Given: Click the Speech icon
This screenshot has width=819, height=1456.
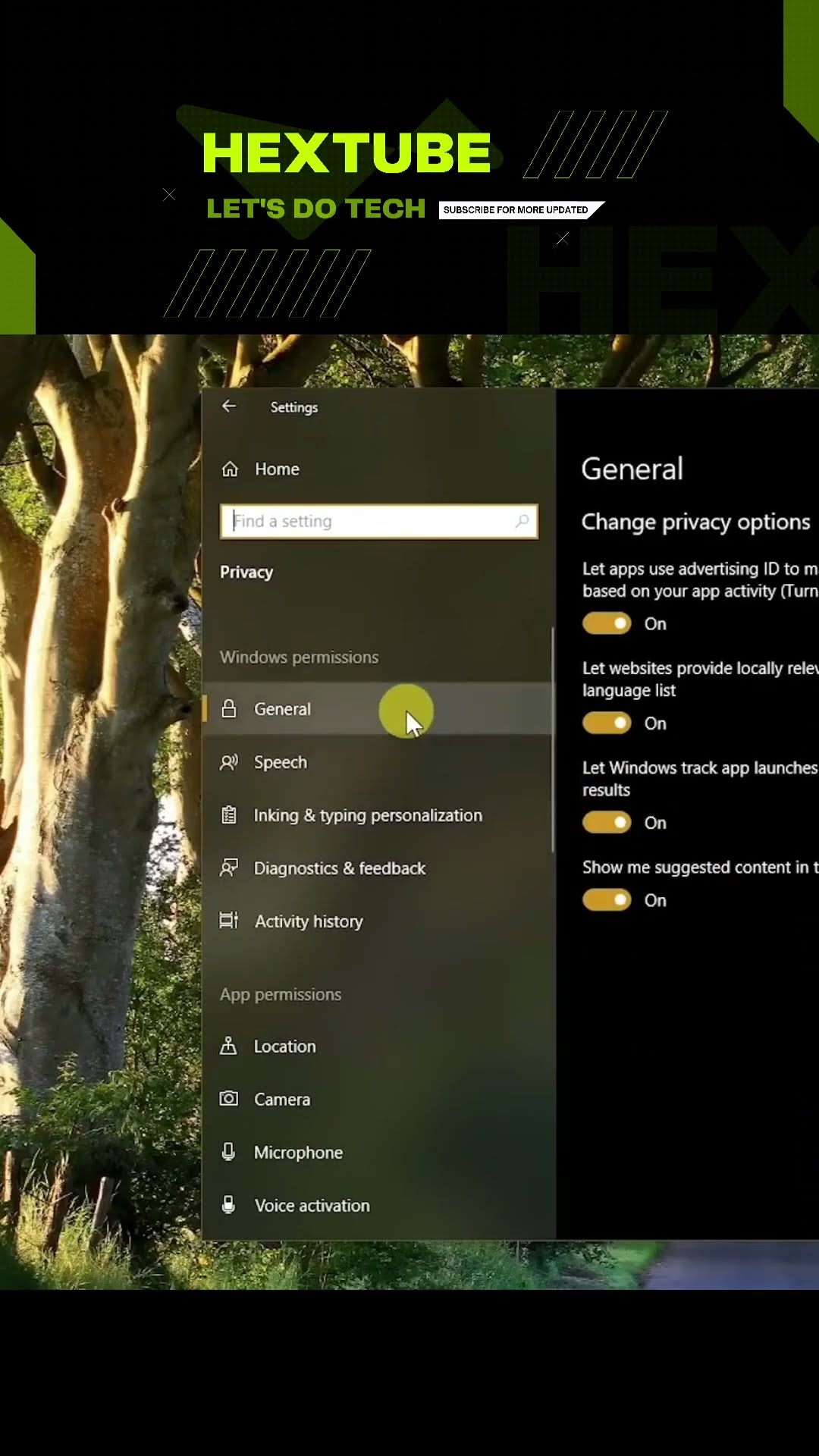Looking at the screenshot, I should point(229,762).
